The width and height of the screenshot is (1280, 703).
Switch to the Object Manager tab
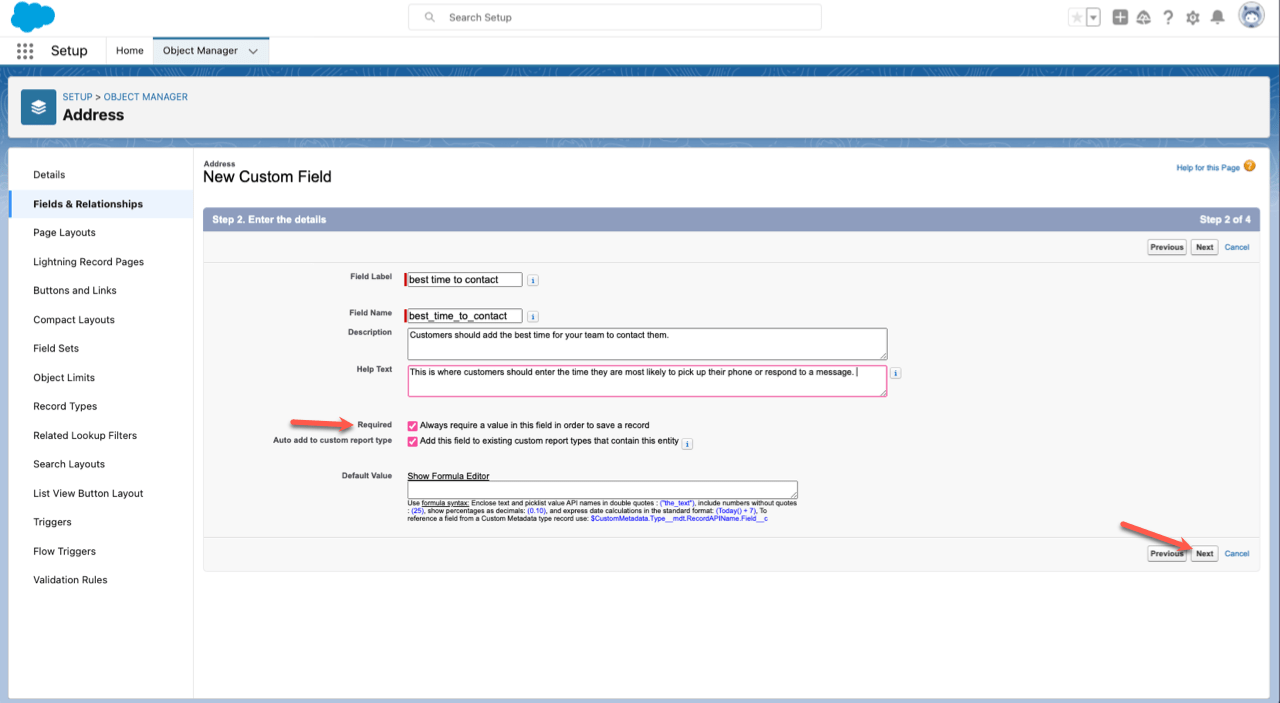click(x=200, y=51)
